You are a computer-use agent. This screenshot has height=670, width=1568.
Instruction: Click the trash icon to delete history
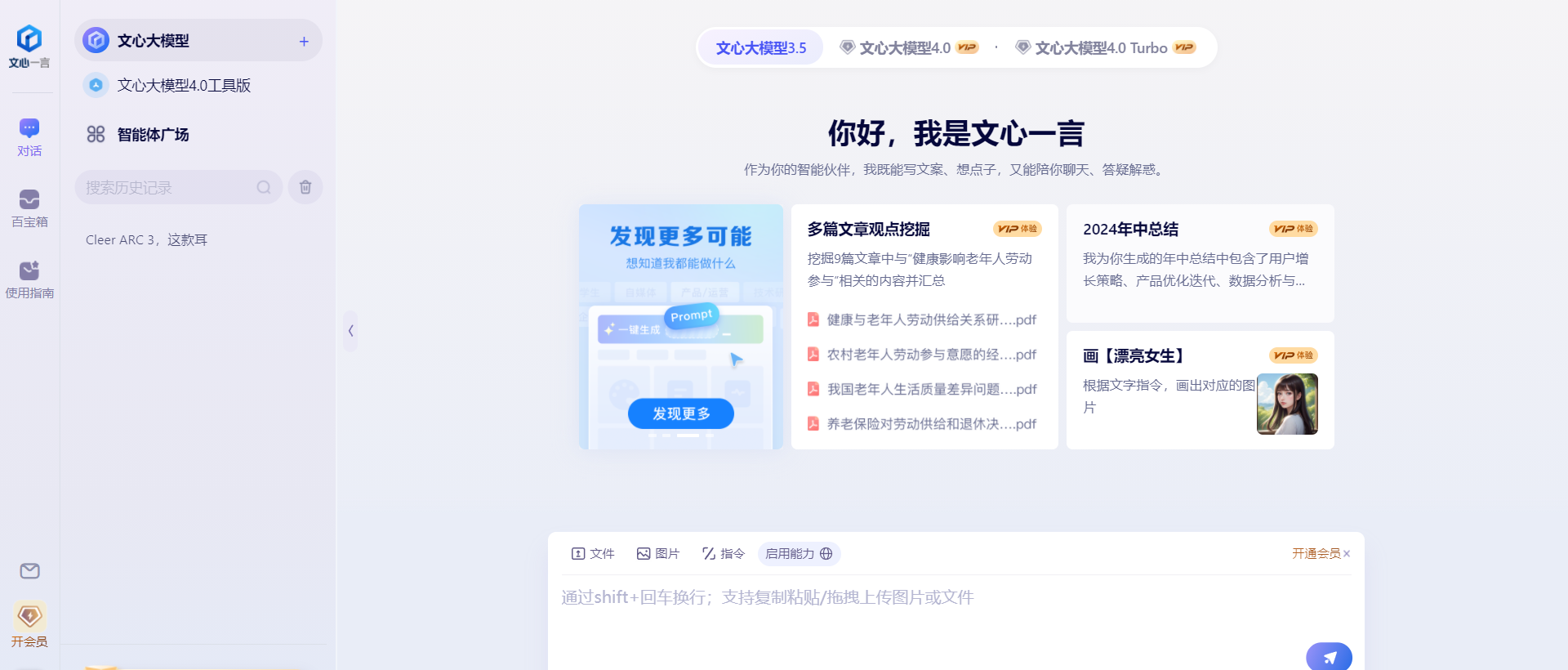click(x=305, y=187)
